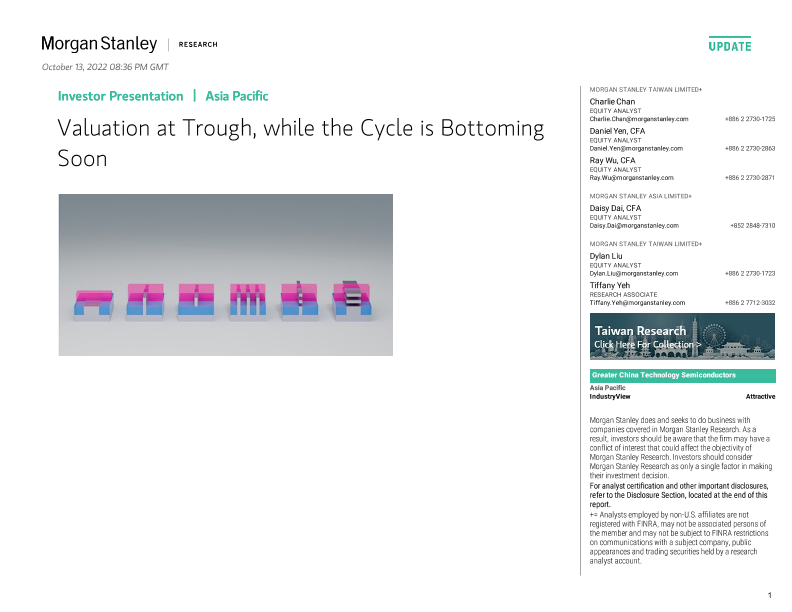Viewport: 792px width, 612px height.
Task: Open Daisy Dai's email link
Action: (634, 226)
